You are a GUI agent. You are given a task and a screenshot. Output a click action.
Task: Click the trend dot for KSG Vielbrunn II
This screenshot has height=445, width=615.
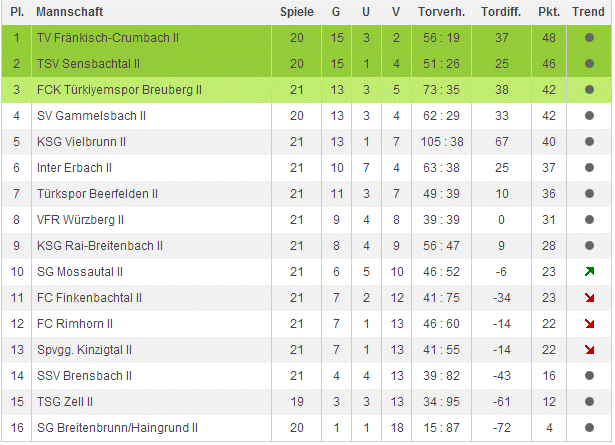[x=589, y=141]
